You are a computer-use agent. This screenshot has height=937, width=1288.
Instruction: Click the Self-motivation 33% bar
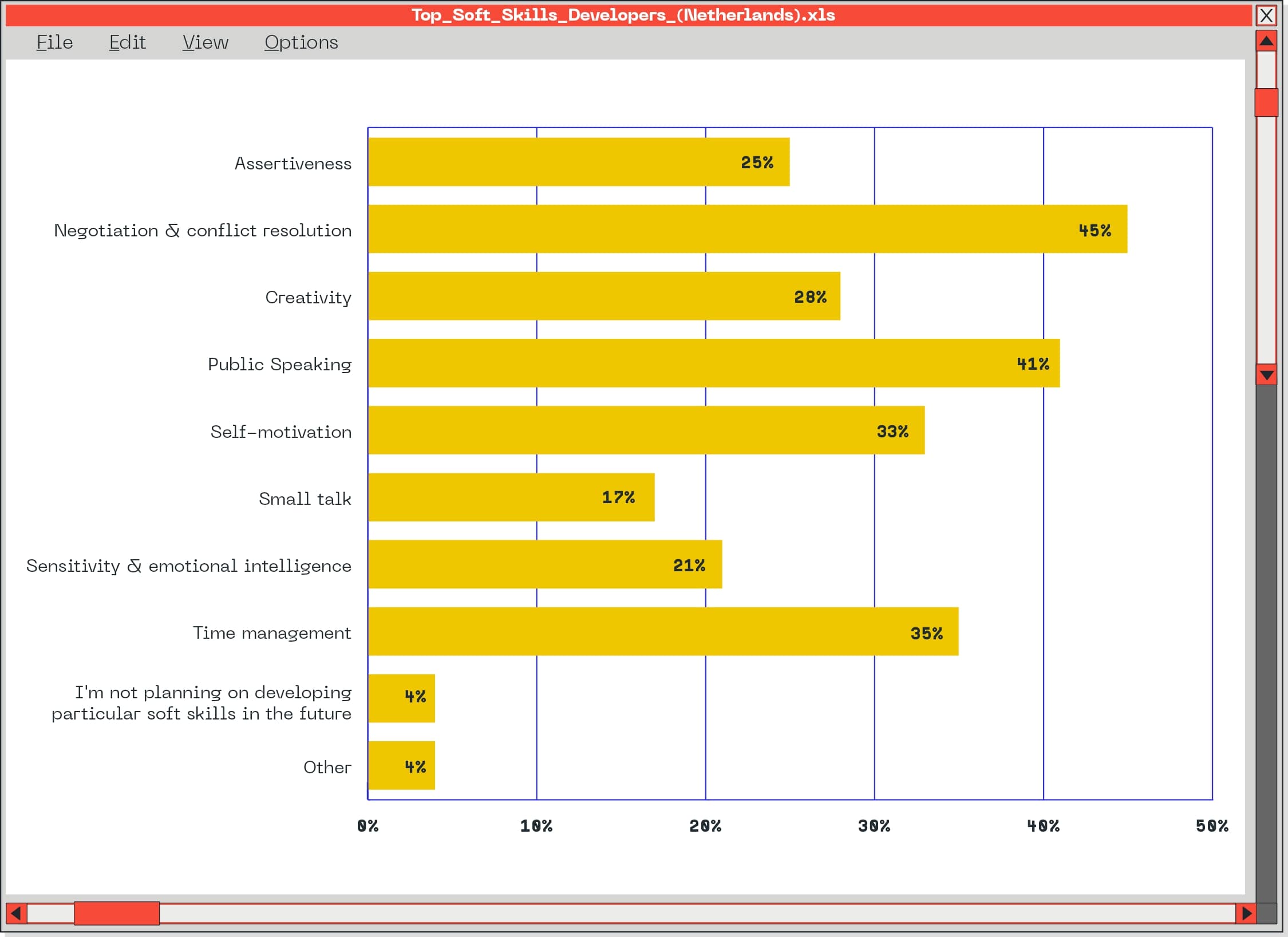(x=646, y=430)
